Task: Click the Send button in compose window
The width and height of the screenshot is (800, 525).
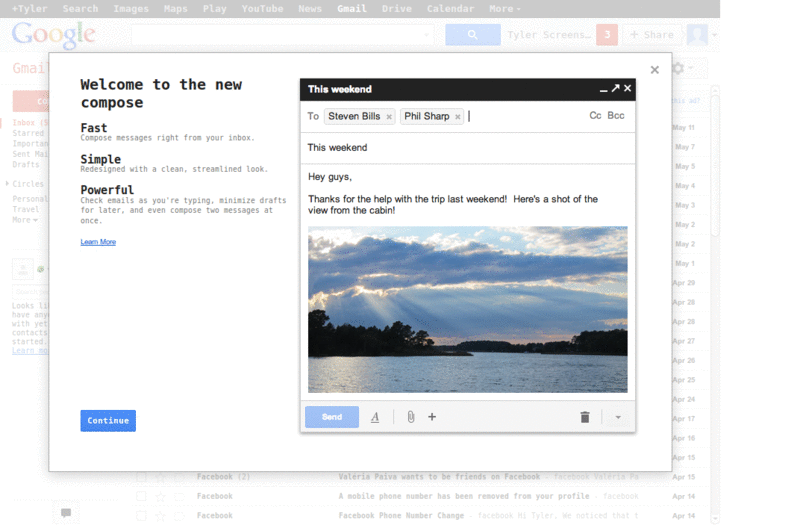Action: (x=332, y=417)
